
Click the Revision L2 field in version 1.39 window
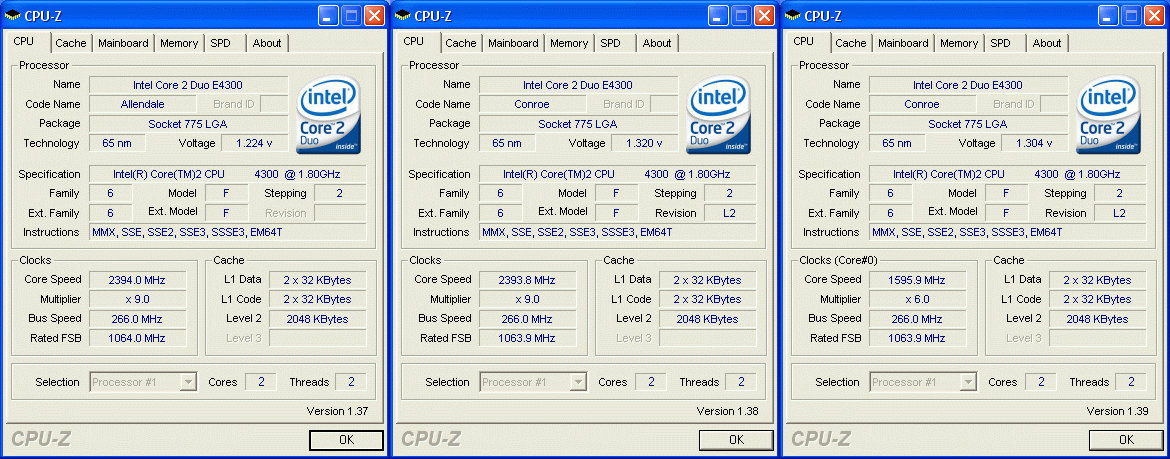(x=1120, y=213)
